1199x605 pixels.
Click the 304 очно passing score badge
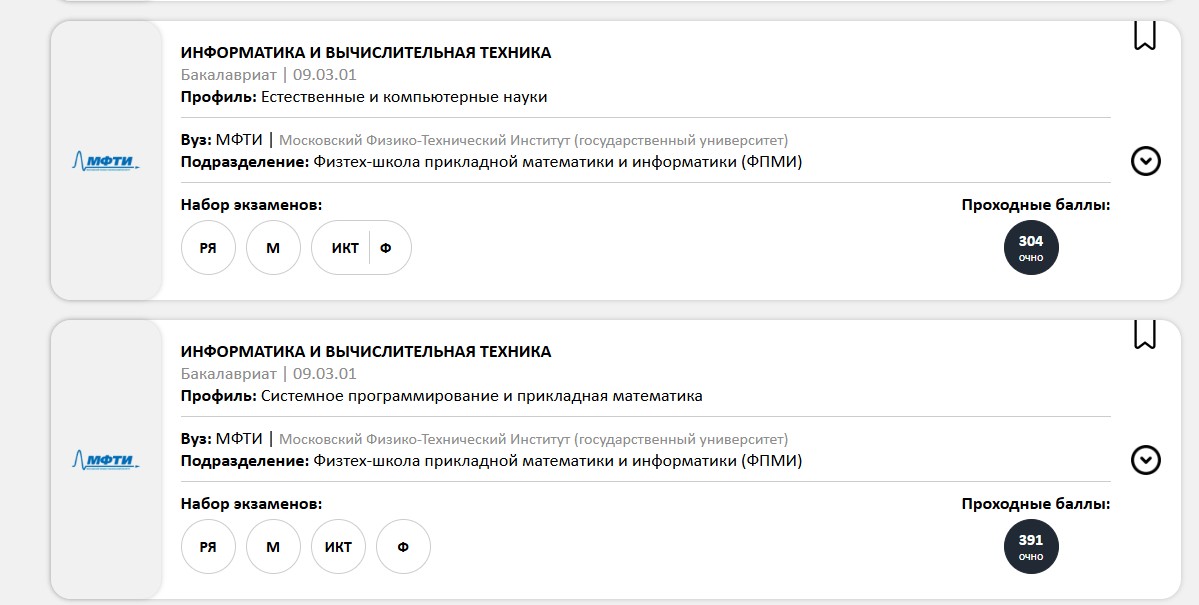[1031, 248]
